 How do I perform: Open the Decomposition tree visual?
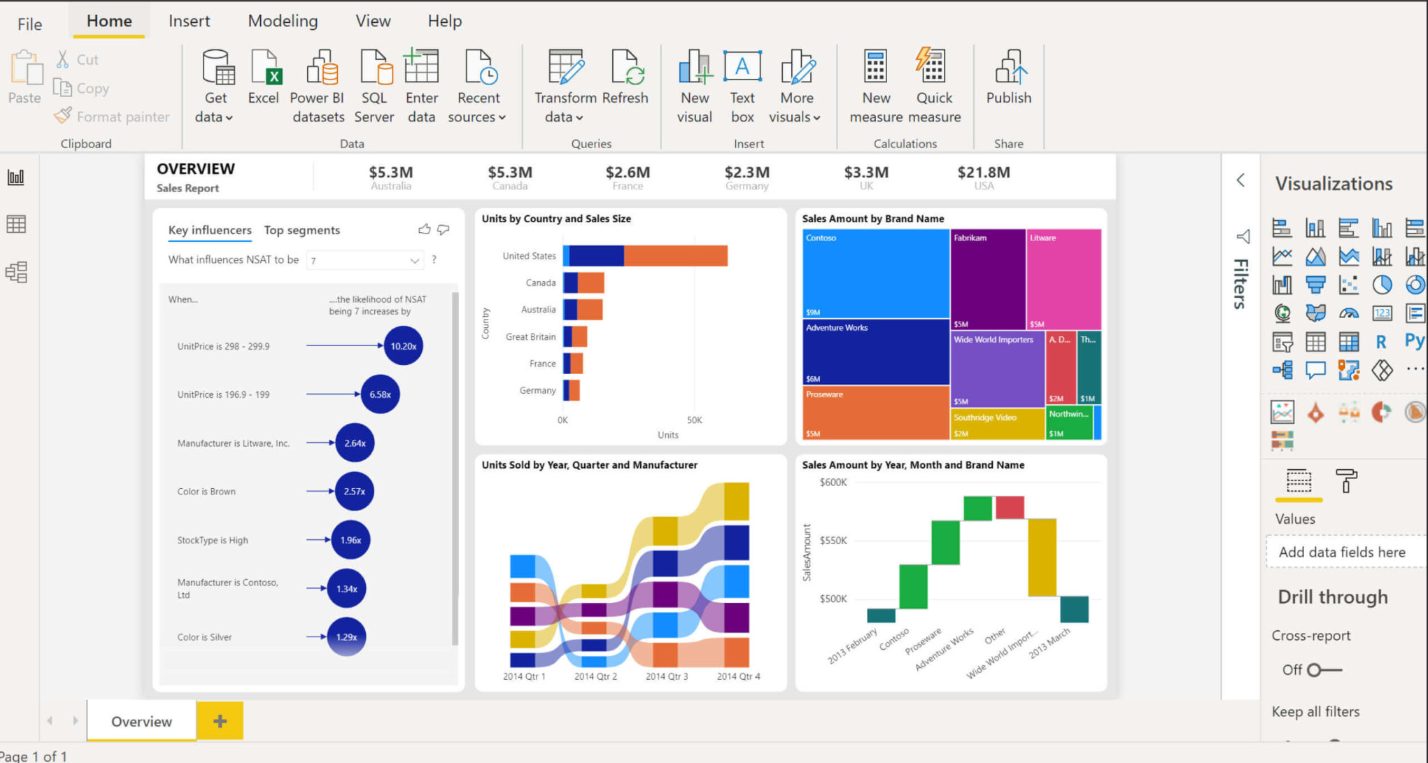click(1283, 370)
